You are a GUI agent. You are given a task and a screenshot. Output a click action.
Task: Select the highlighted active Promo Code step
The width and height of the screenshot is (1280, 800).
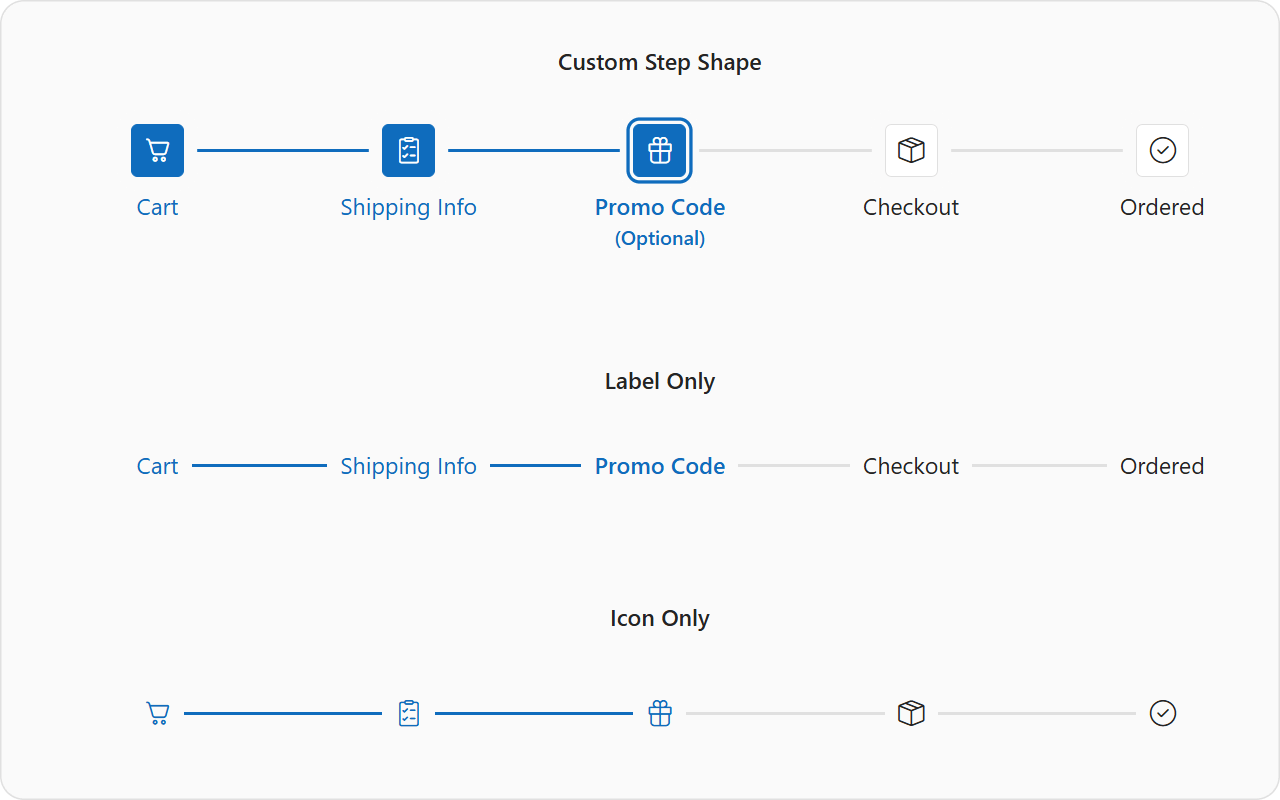click(x=659, y=150)
